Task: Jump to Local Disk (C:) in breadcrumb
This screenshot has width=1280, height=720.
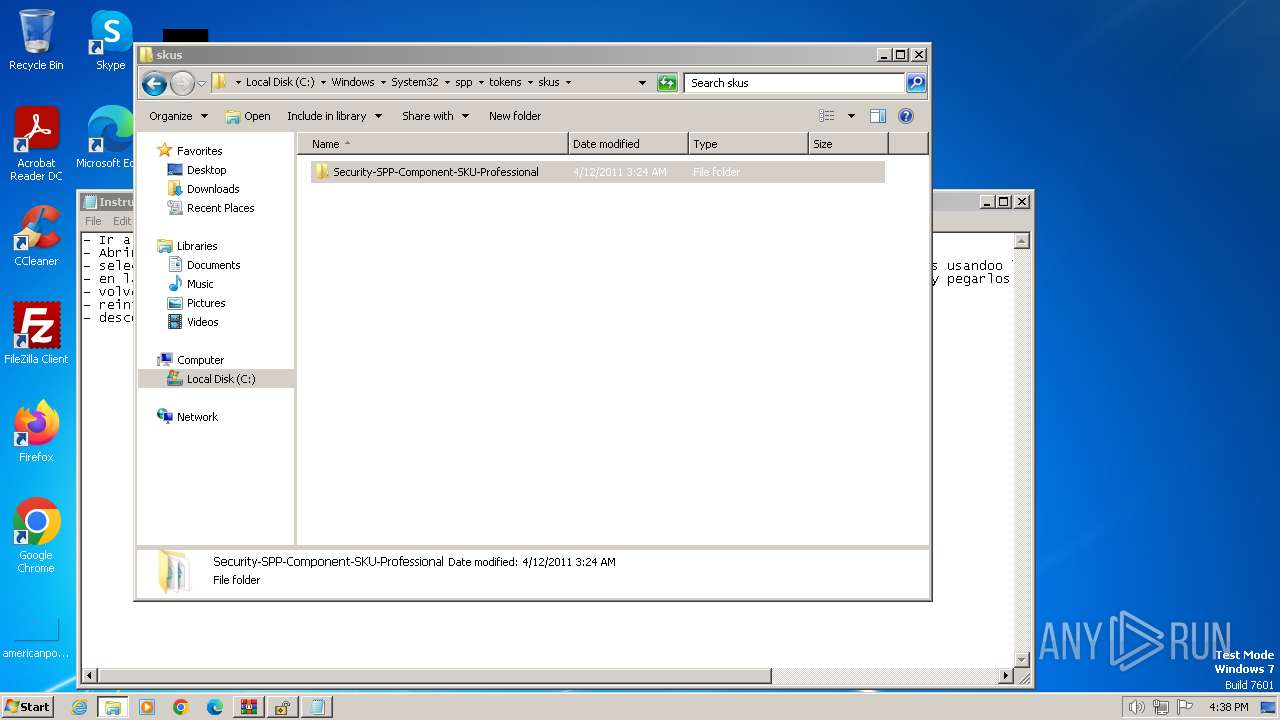Action: (x=279, y=83)
